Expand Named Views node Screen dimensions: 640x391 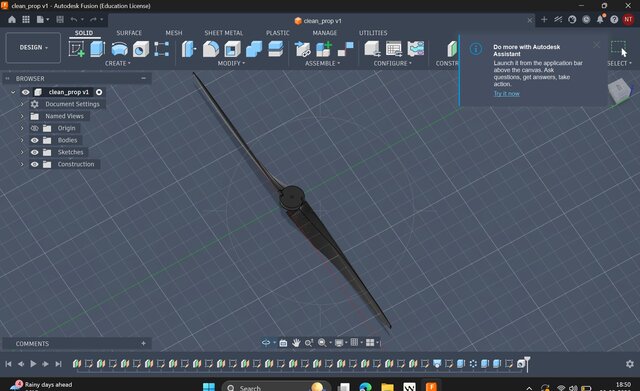click(x=22, y=116)
